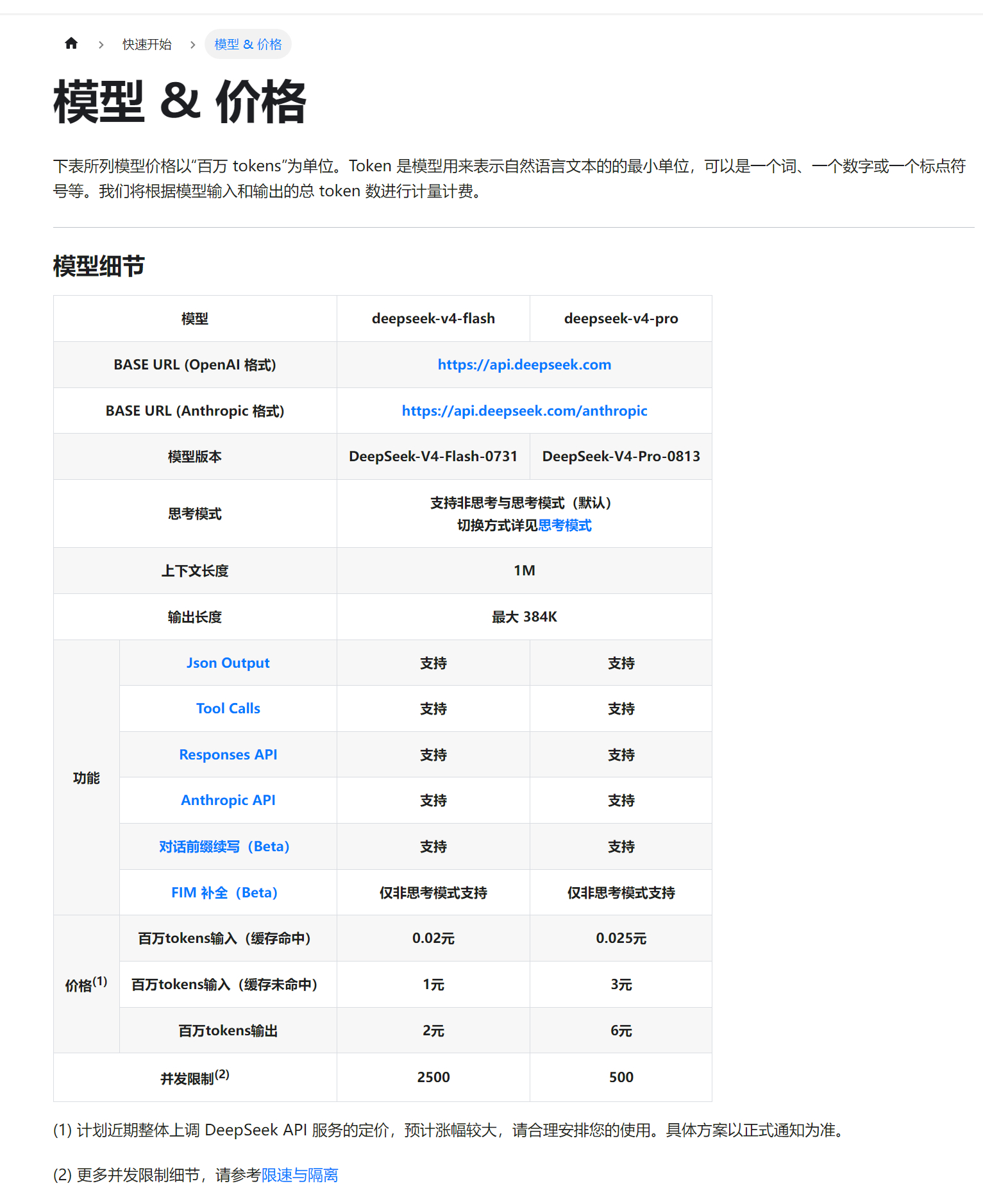Click the deepseek-v4-pro column header

(621, 319)
